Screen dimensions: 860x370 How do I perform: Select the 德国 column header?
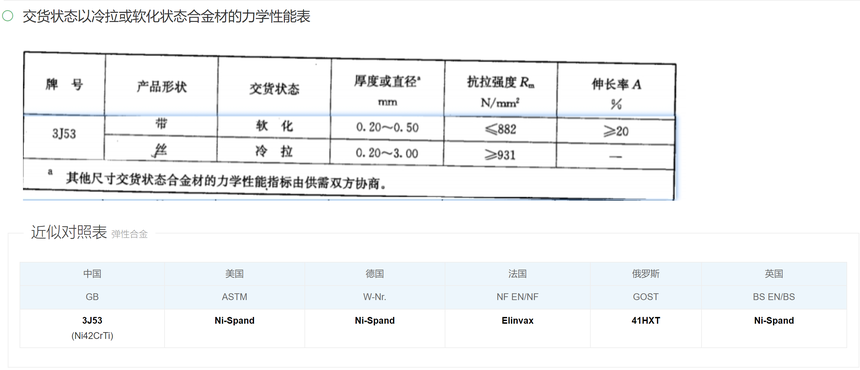coord(375,274)
